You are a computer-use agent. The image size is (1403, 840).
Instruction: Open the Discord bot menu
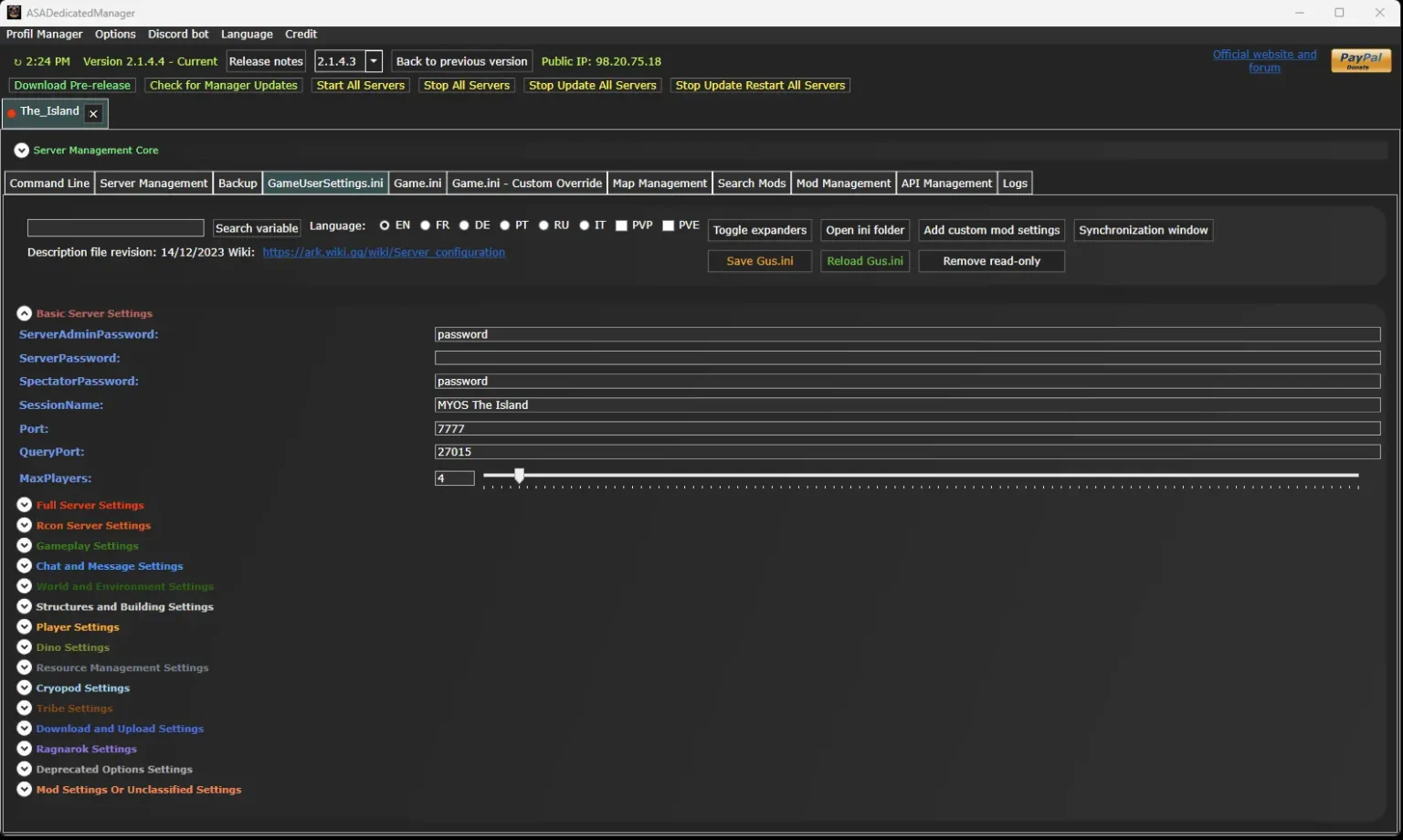(178, 34)
